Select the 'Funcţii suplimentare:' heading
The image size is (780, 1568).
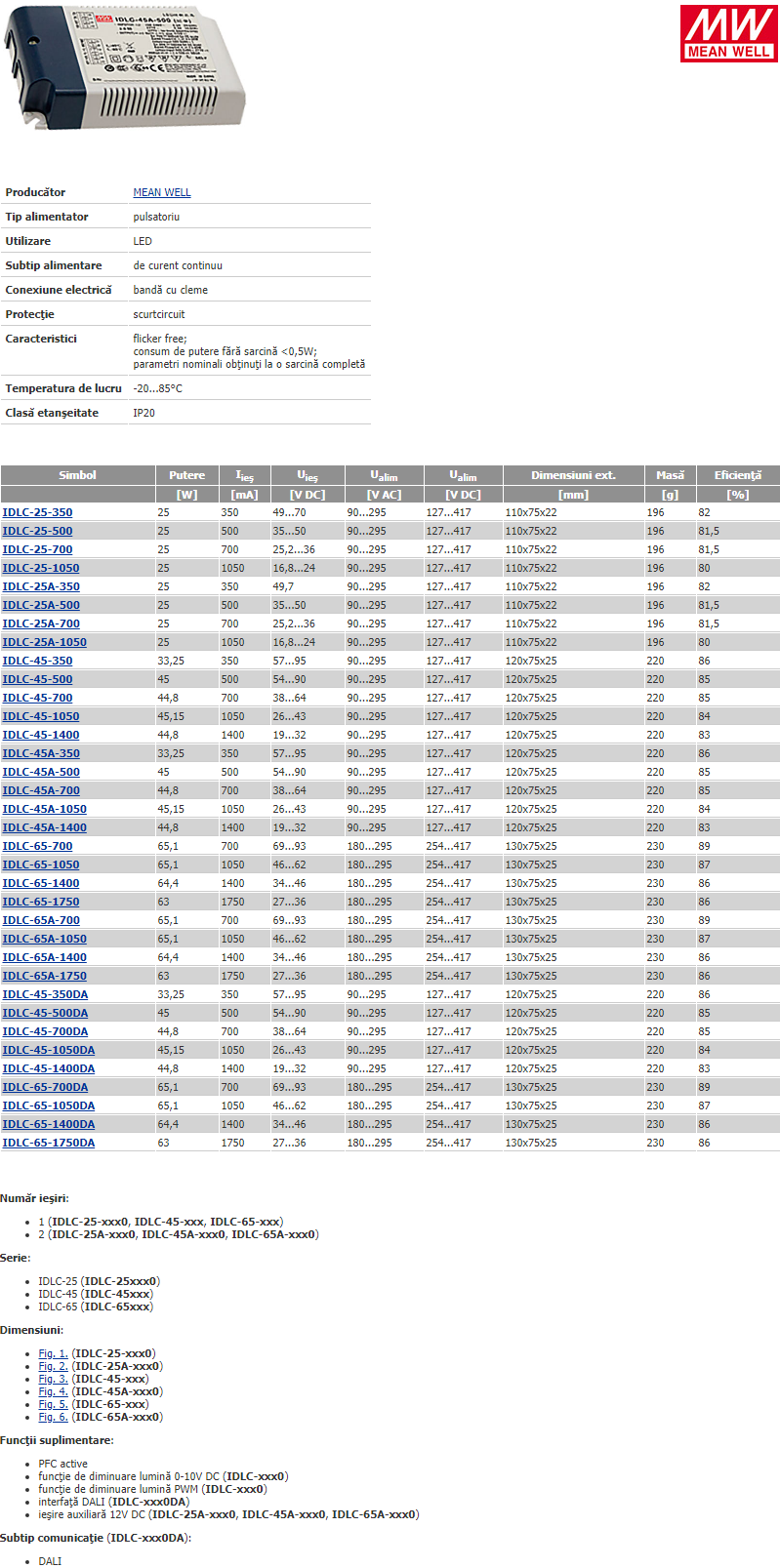(57, 1440)
